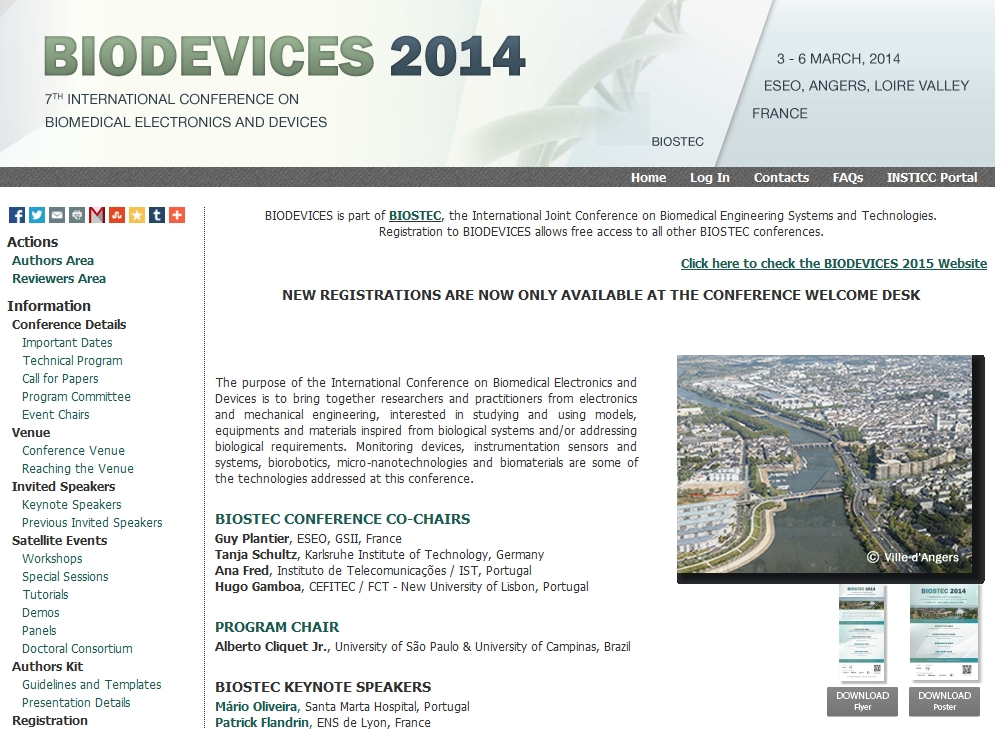
Task: Share via the Gmail icon
Action: pyautogui.click(x=97, y=215)
